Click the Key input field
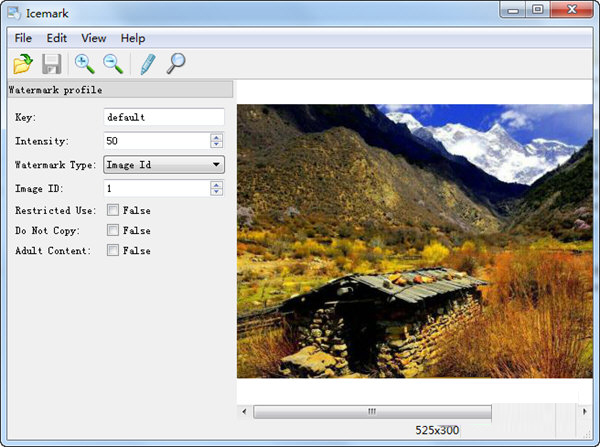 [x=164, y=117]
